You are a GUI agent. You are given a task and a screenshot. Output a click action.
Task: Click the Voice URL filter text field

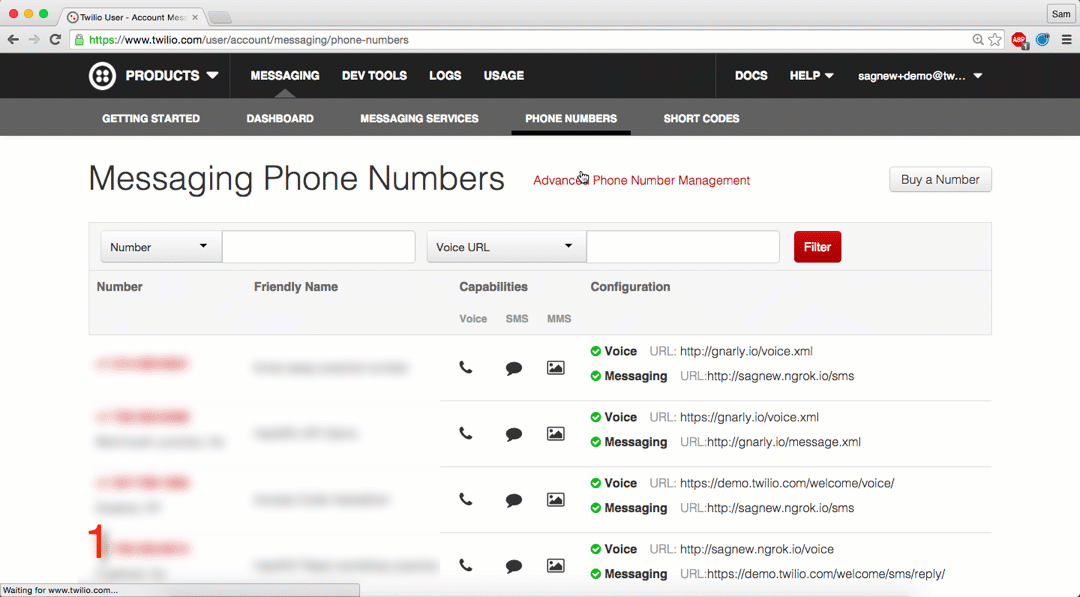point(683,247)
